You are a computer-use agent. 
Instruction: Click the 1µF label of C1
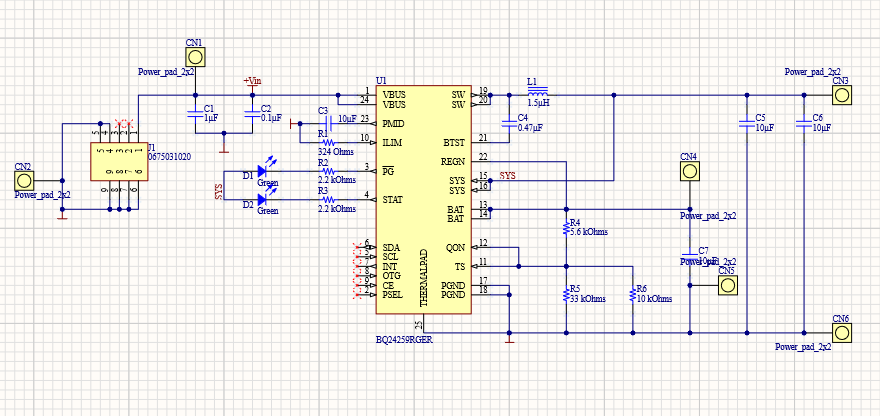coord(210,118)
